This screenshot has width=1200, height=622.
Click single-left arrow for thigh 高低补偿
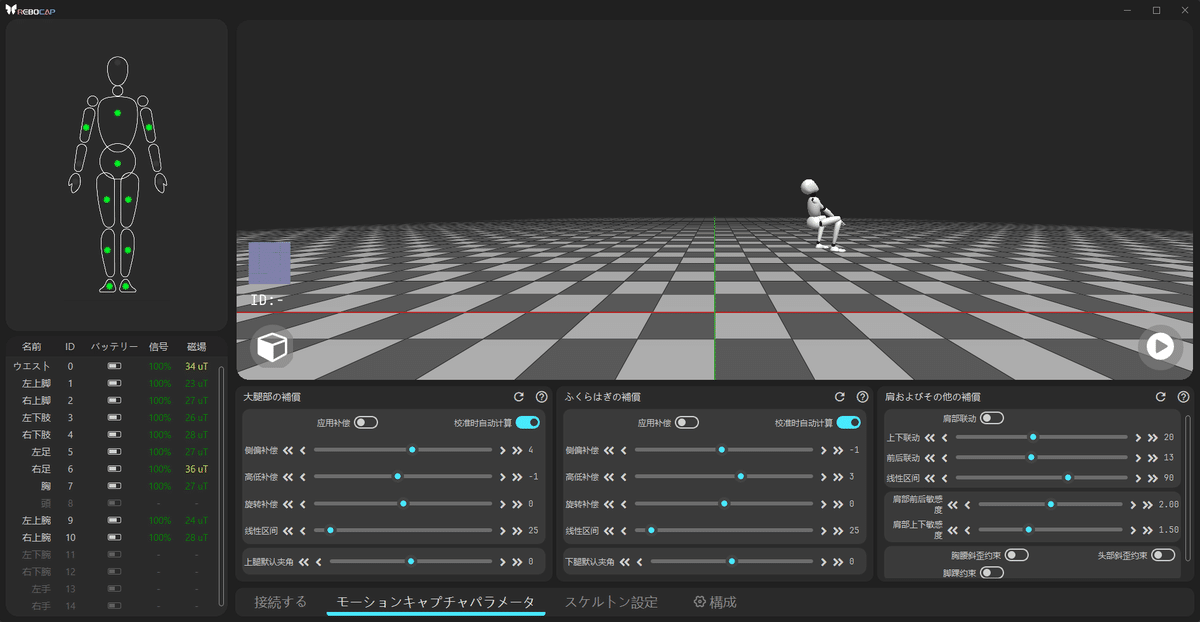(303, 476)
